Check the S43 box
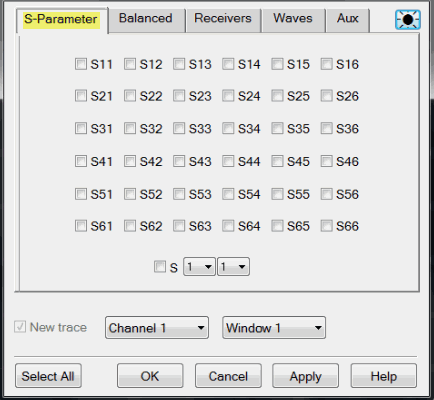This screenshot has width=434, height=400. 179,161
